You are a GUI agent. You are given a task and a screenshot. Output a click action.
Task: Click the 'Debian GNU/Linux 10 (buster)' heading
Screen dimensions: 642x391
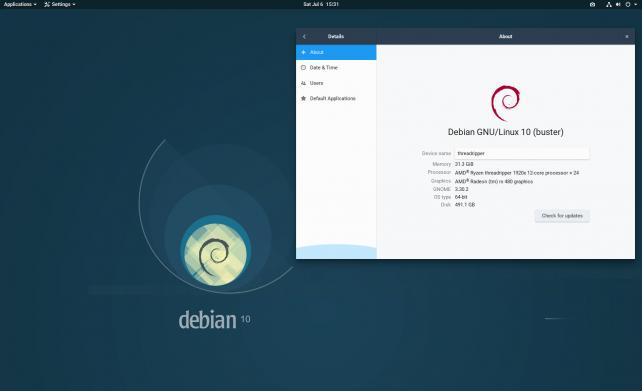click(x=506, y=132)
